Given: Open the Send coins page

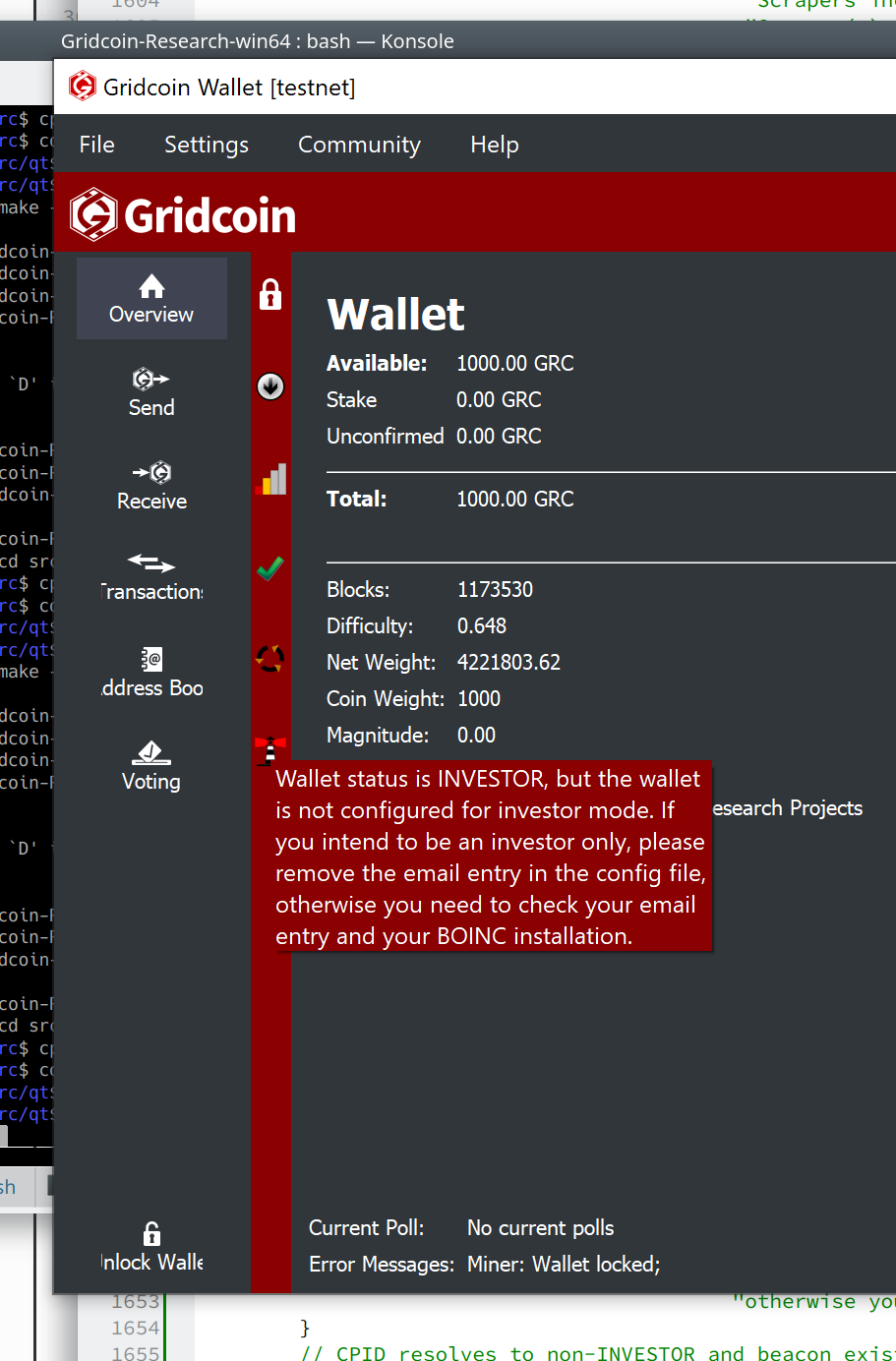Looking at the screenshot, I should pyautogui.click(x=151, y=392).
